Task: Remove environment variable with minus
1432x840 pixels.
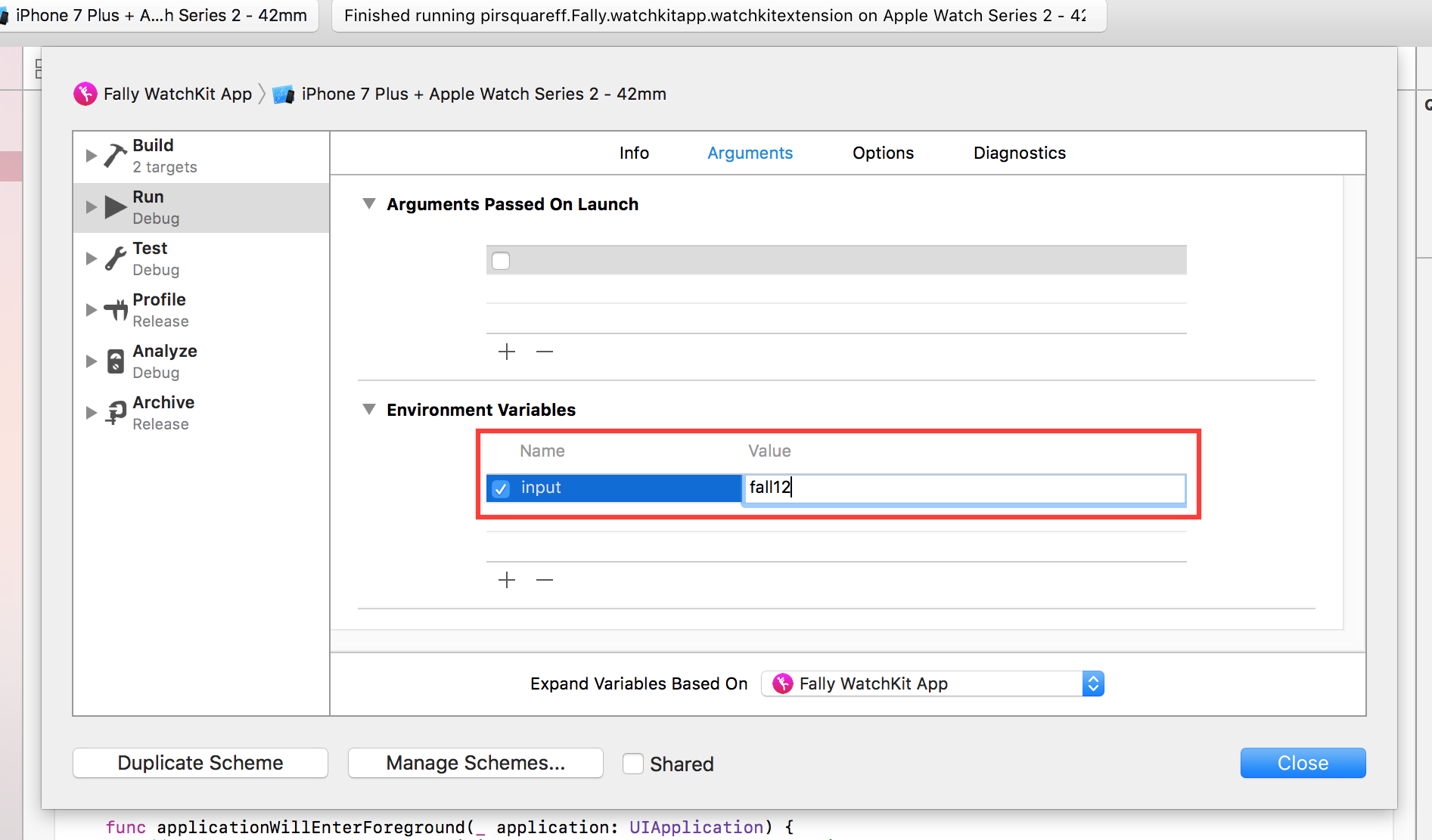Action: coord(545,580)
